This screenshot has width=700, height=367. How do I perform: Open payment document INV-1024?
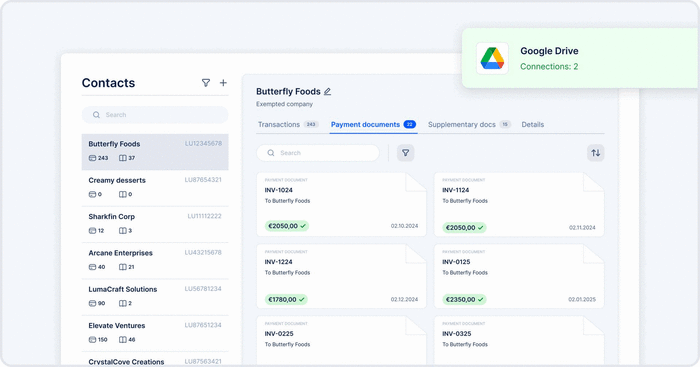(x=341, y=204)
